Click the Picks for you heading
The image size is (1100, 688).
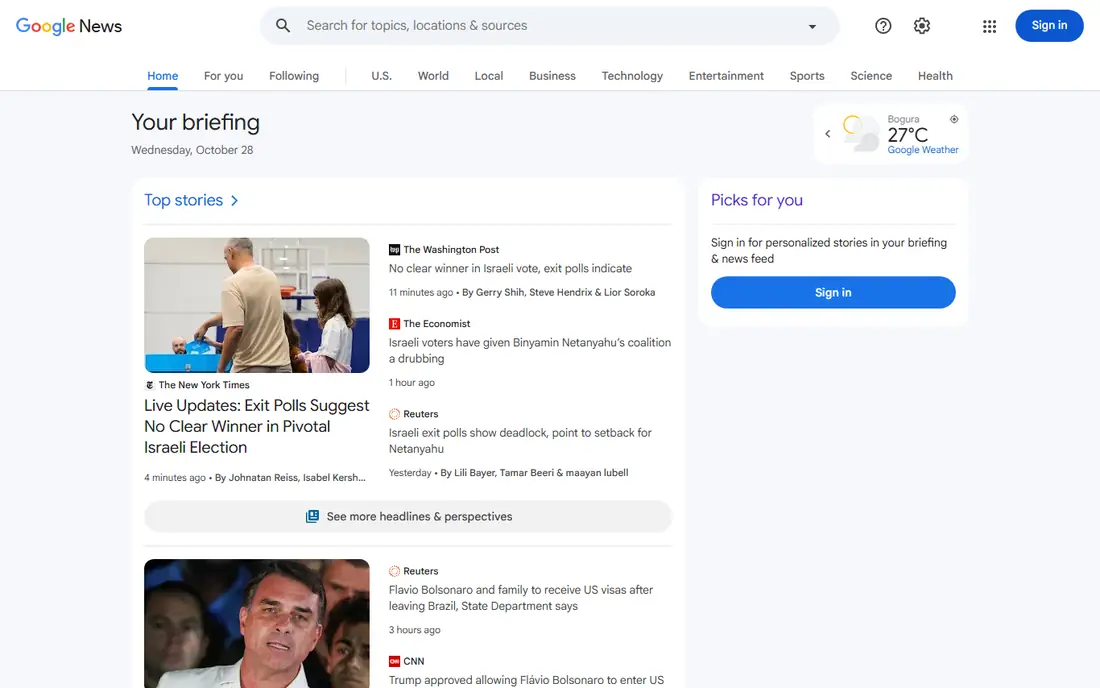point(756,200)
